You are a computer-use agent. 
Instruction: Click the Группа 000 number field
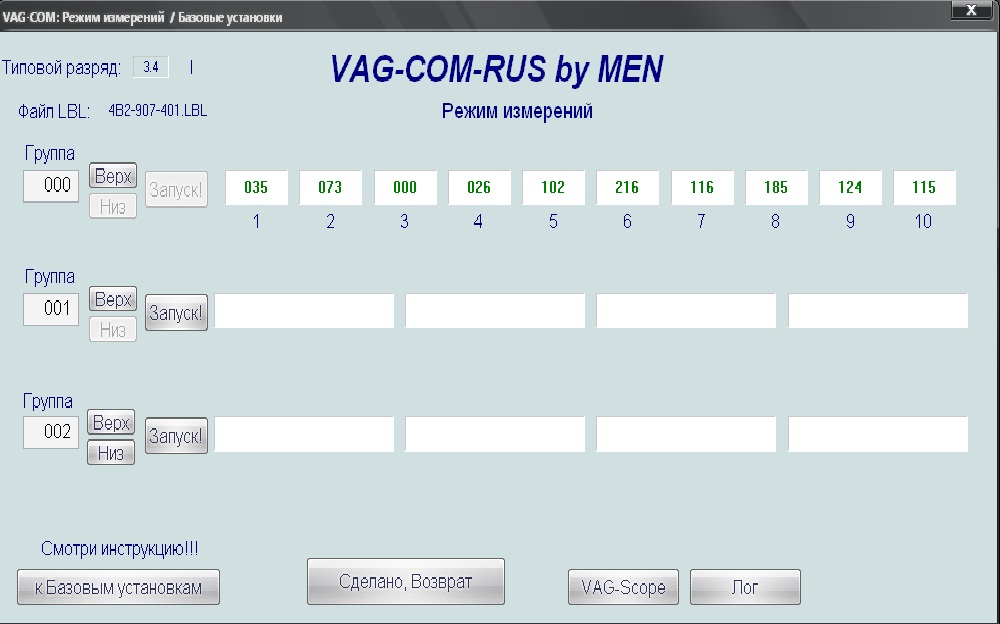point(51,186)
